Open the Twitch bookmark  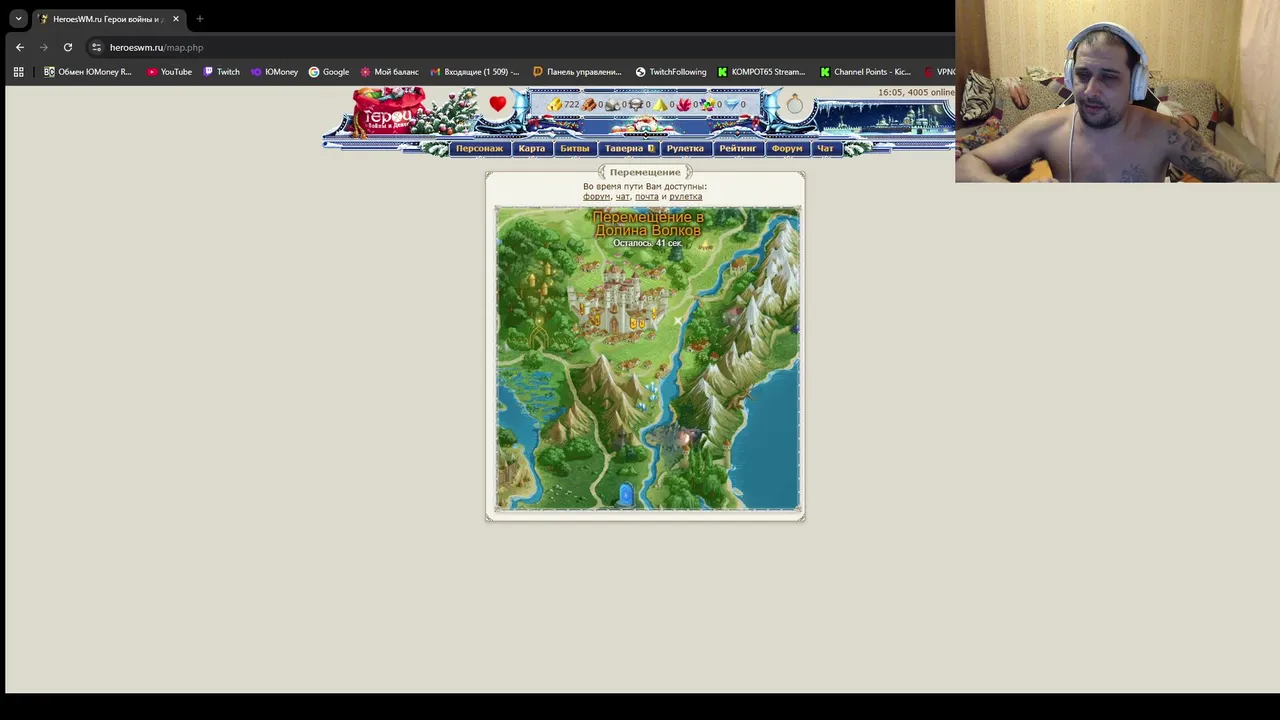[222, 72]
